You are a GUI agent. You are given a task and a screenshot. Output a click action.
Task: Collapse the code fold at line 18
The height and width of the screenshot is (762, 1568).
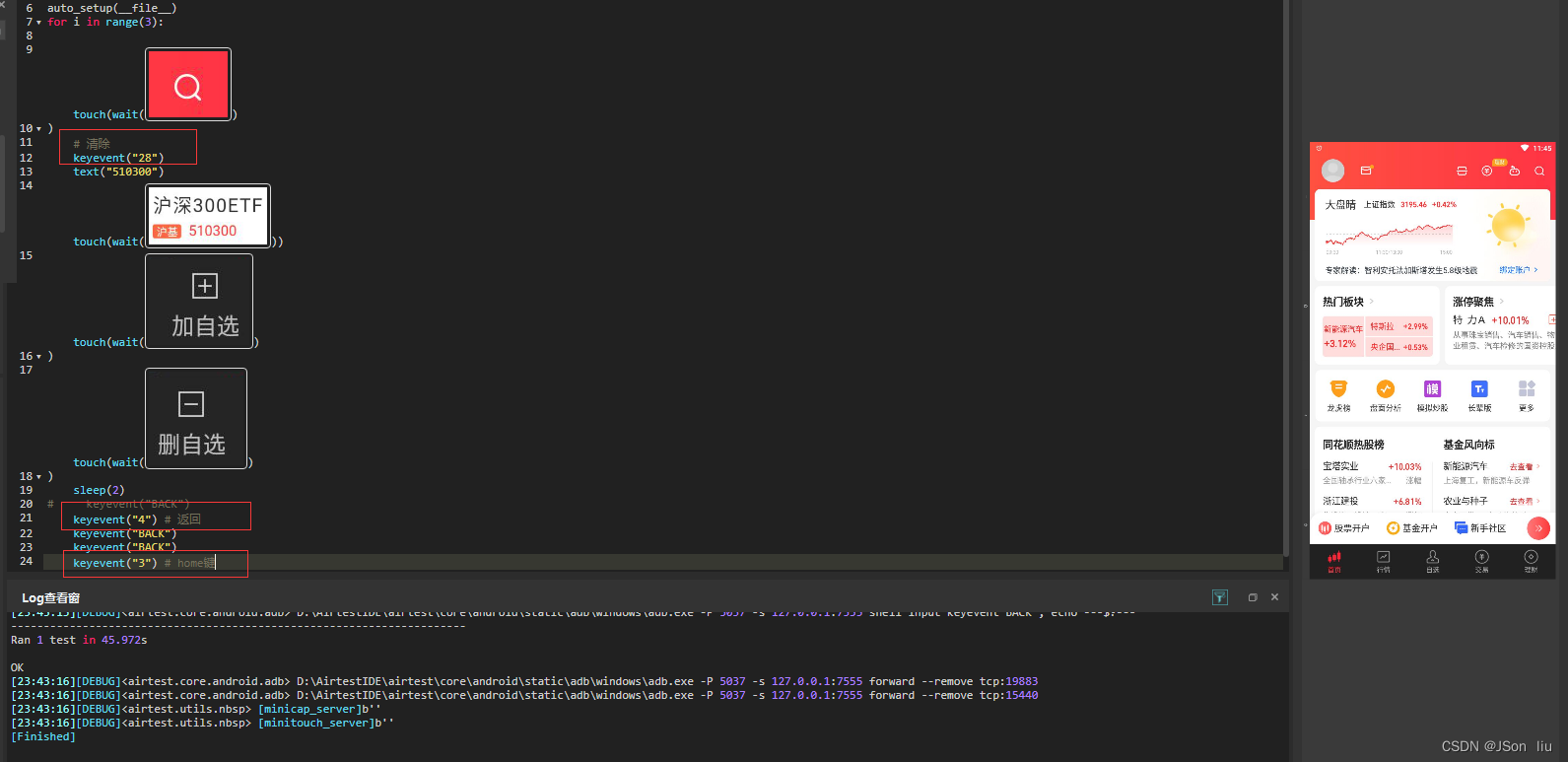[38, 477]
